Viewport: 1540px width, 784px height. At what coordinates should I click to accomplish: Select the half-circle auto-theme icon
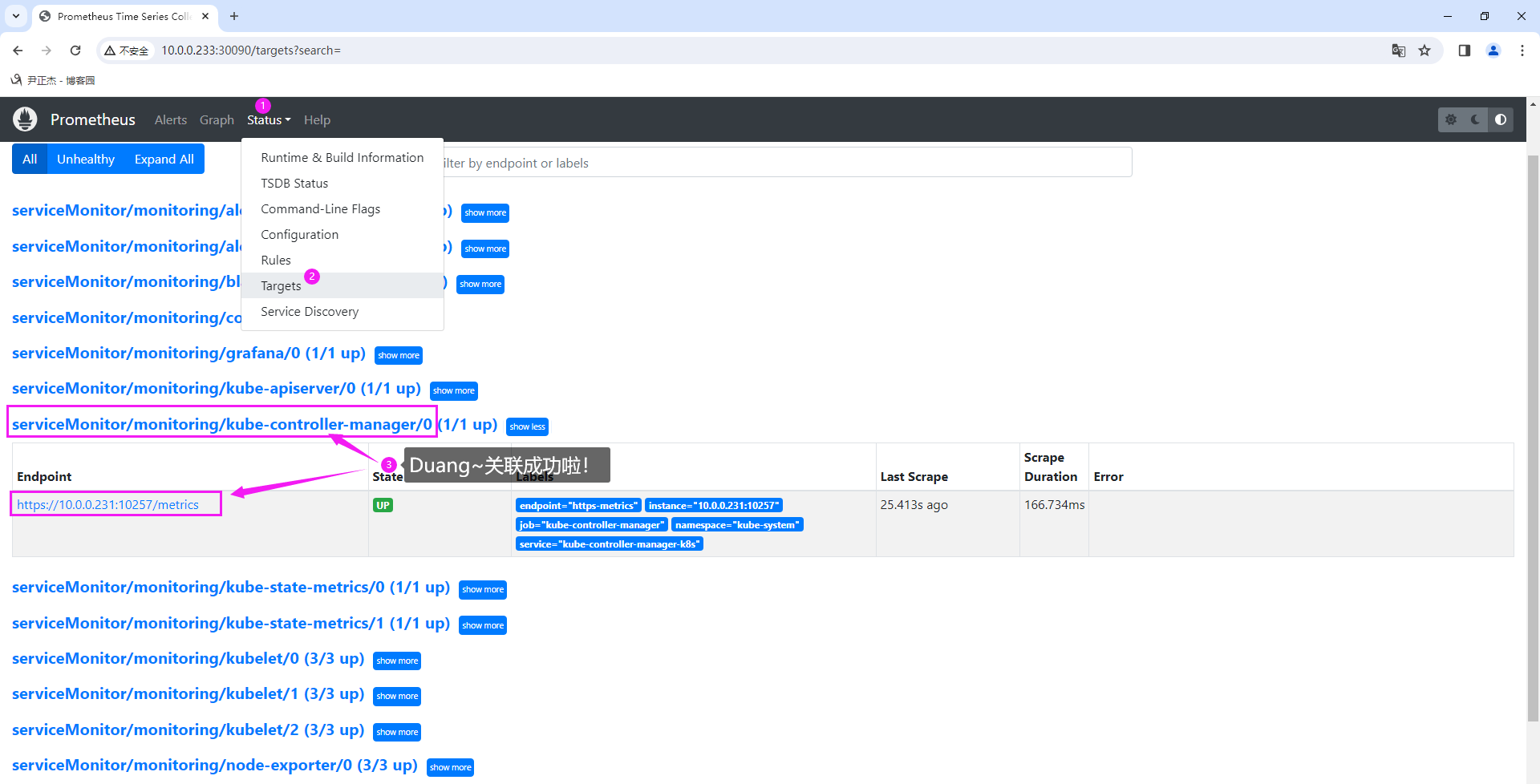(x=1501, y=119)
